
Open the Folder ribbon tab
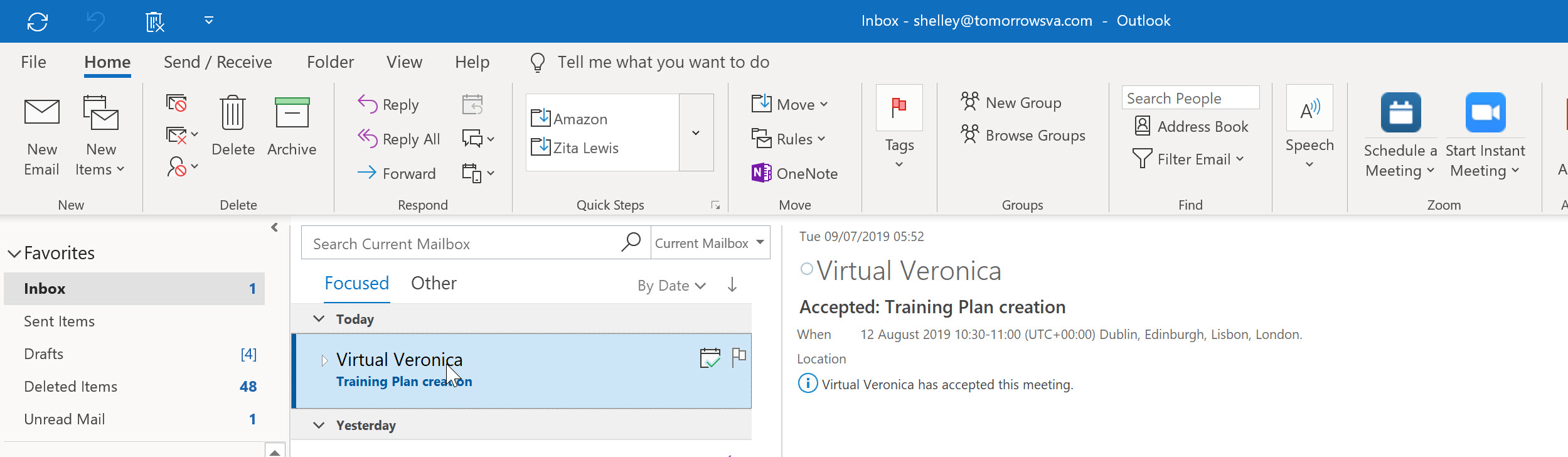click(330, 62)
